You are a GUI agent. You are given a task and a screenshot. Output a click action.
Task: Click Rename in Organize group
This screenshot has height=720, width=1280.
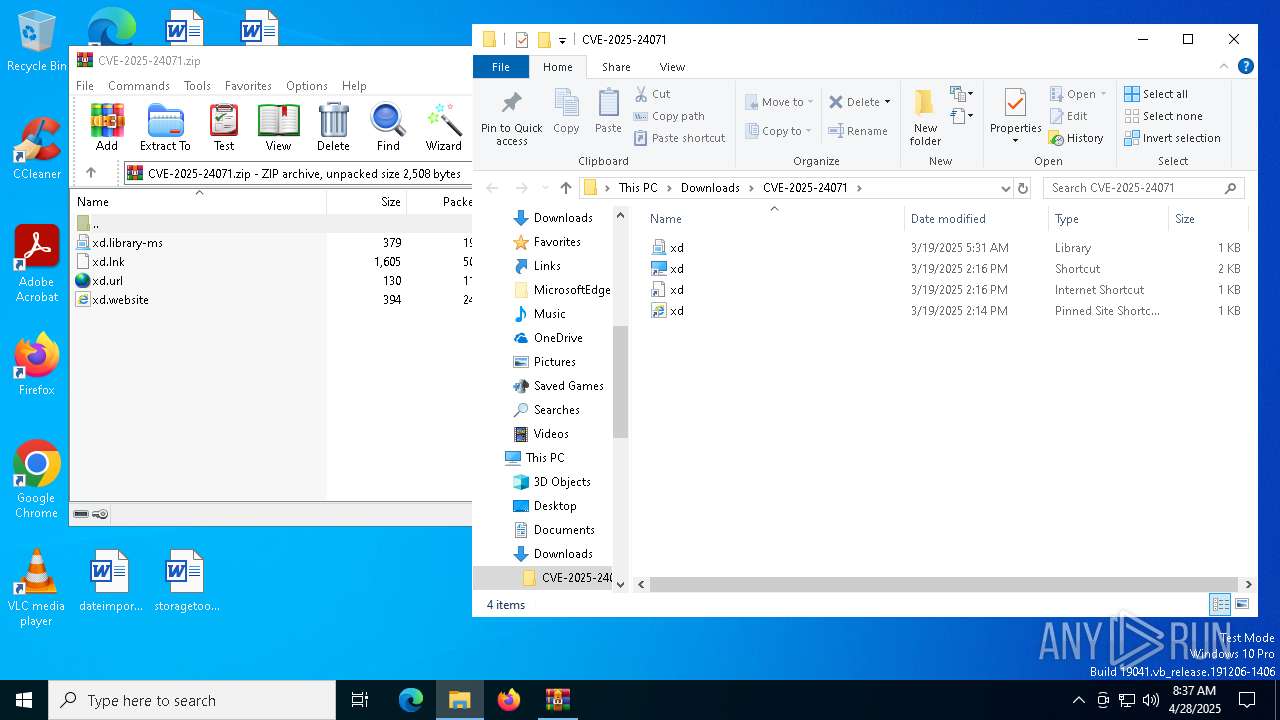tap(858, 131)
